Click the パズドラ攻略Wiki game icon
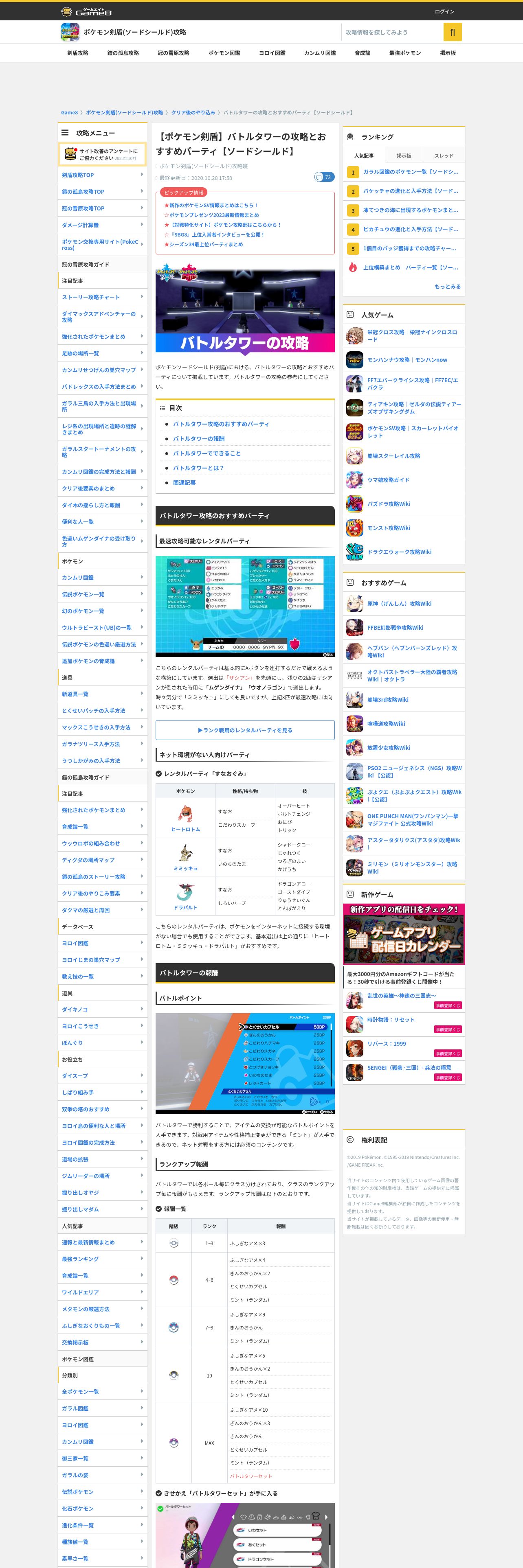 (354, 504)
